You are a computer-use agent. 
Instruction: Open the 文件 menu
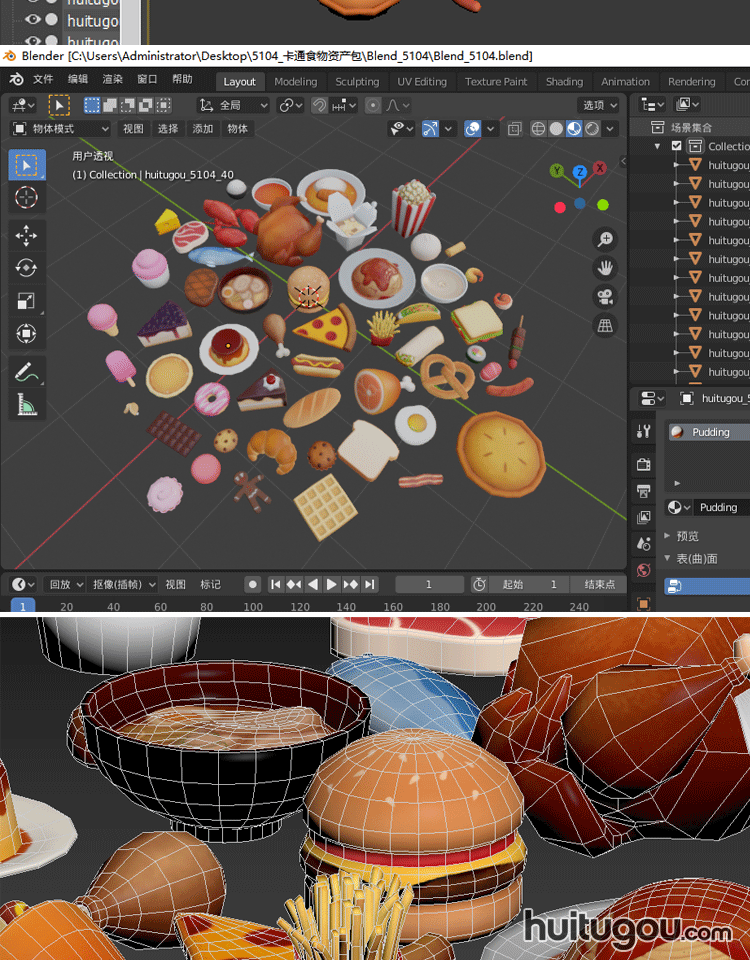coord(43,79)
